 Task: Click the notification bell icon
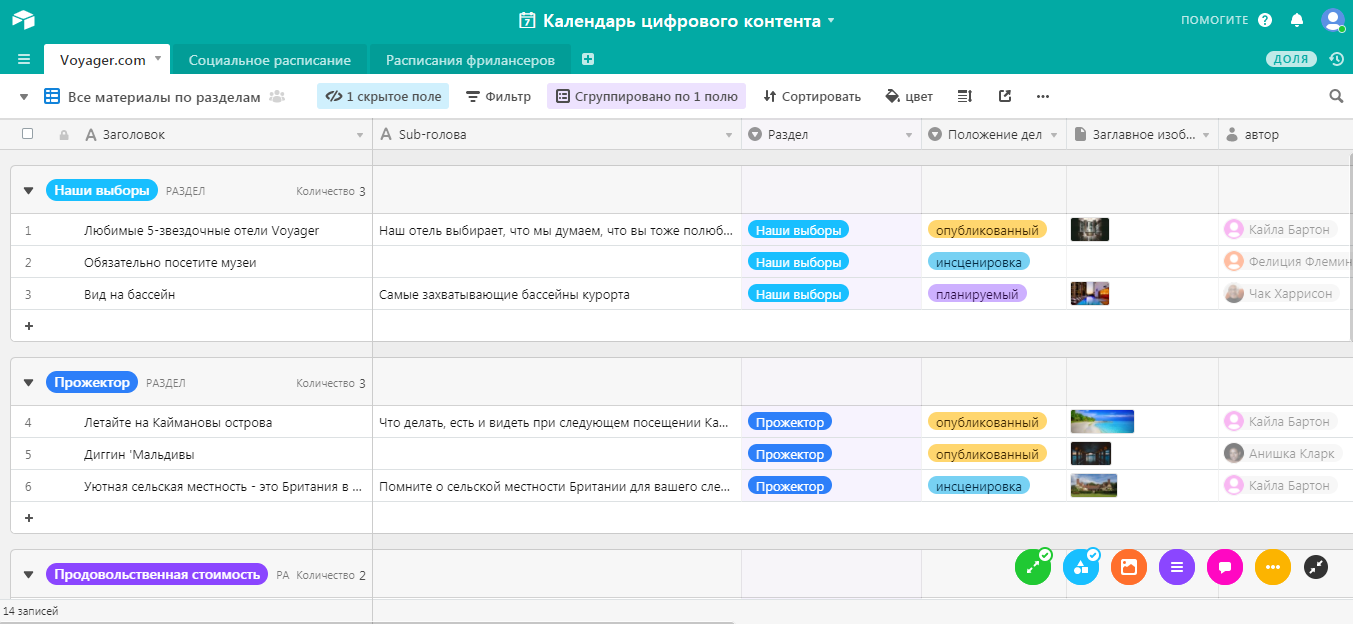(1297, 20)
